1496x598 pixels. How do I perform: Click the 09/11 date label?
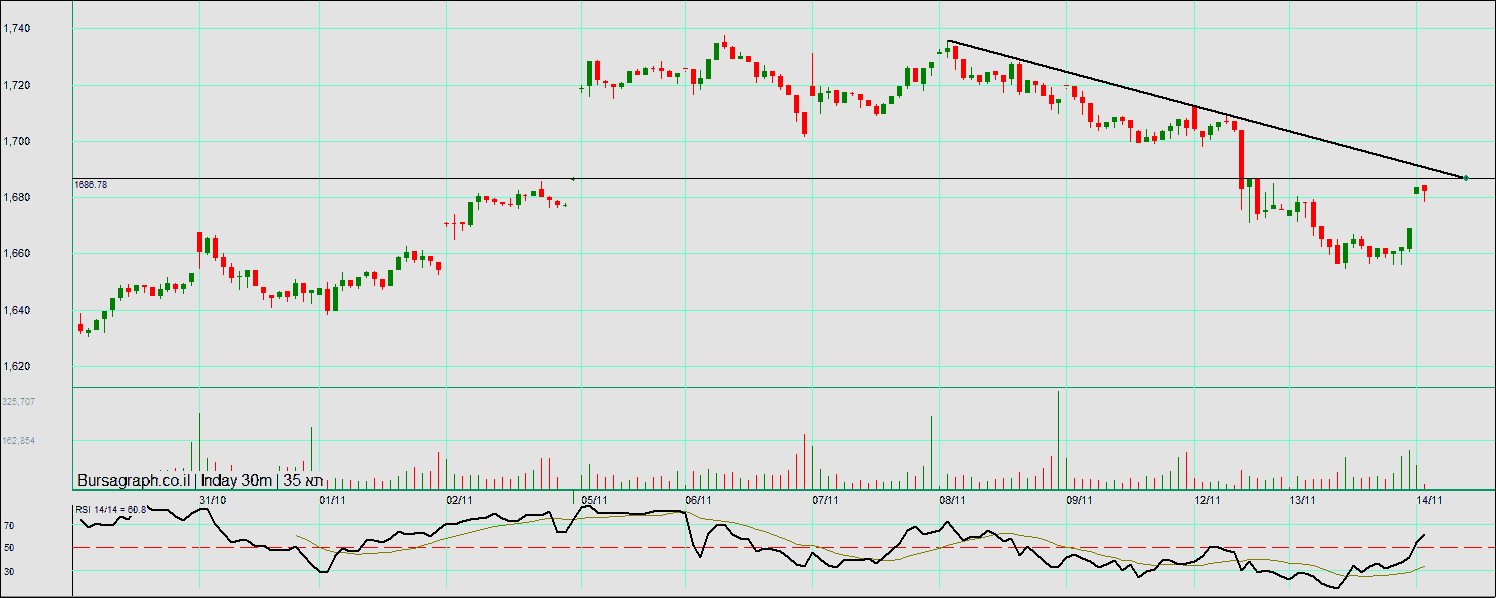(1078, 498)
